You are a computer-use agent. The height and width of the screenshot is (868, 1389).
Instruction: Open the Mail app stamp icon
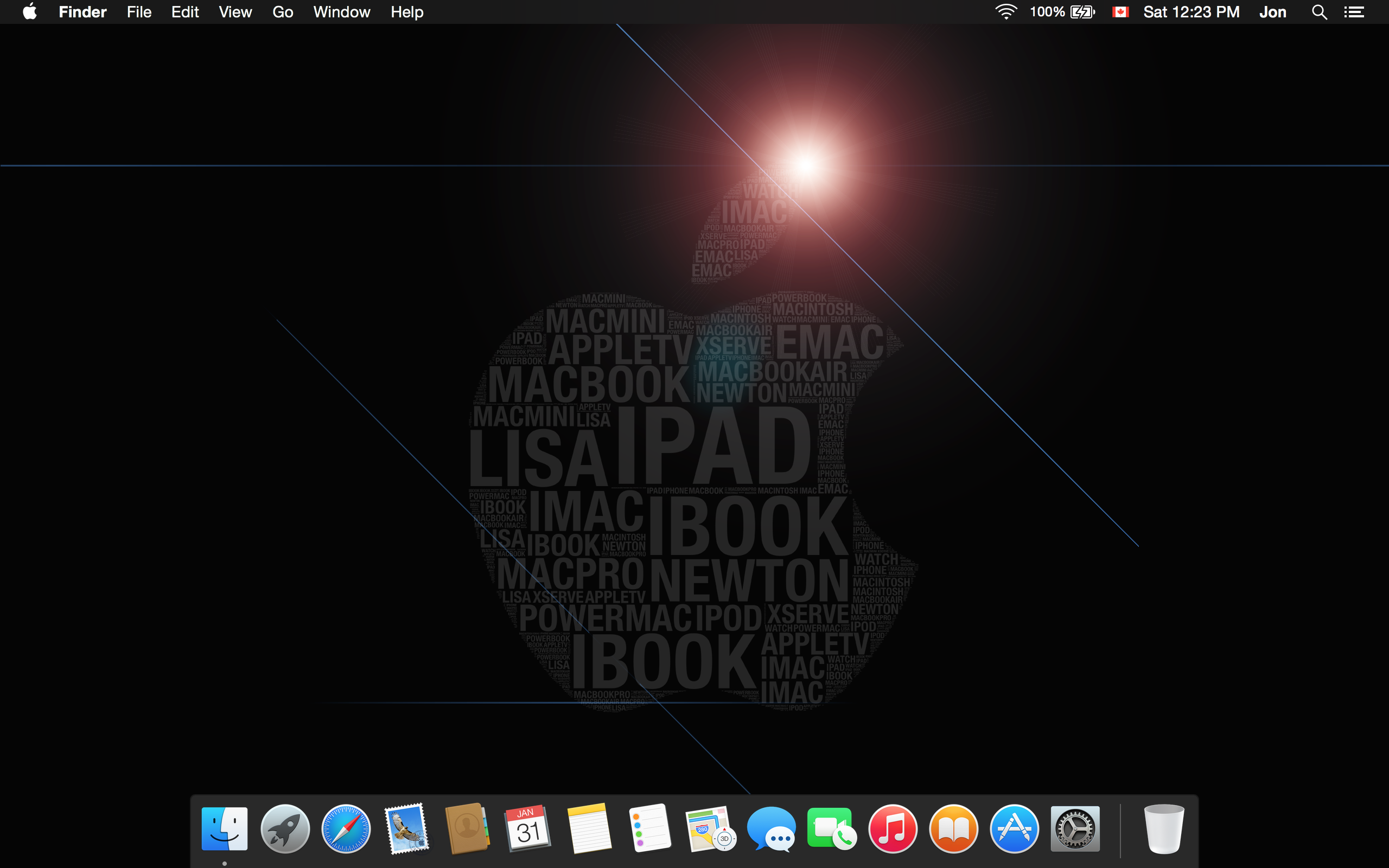[406, 829]
